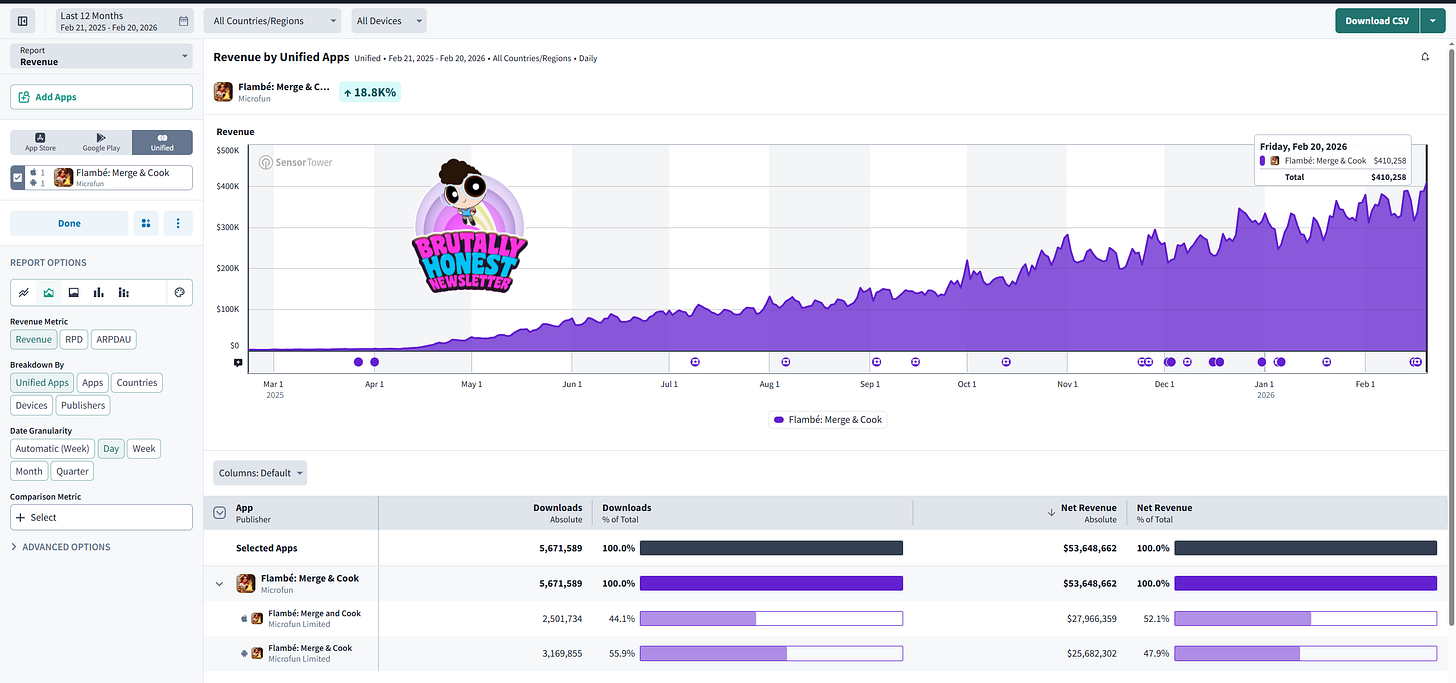This screenshot has width=1456, height=683.
Task: Click Flambé: Merge and Cook iOS revenue bar
Action: point(1306,619)
